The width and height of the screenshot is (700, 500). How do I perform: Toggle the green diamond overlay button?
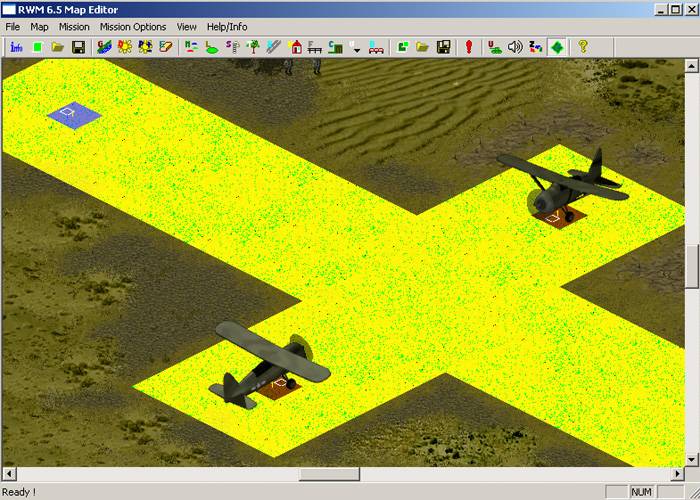557,46
